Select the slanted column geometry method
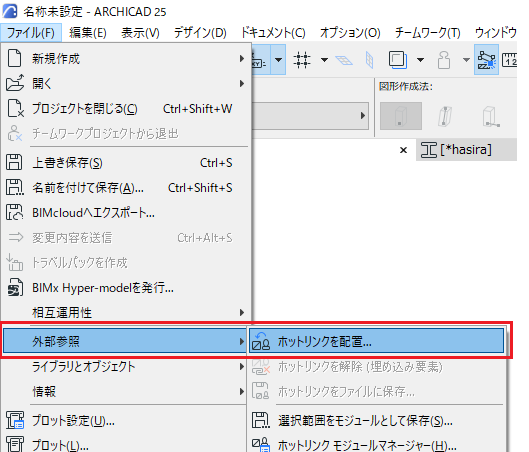 [x=445, y=116]
